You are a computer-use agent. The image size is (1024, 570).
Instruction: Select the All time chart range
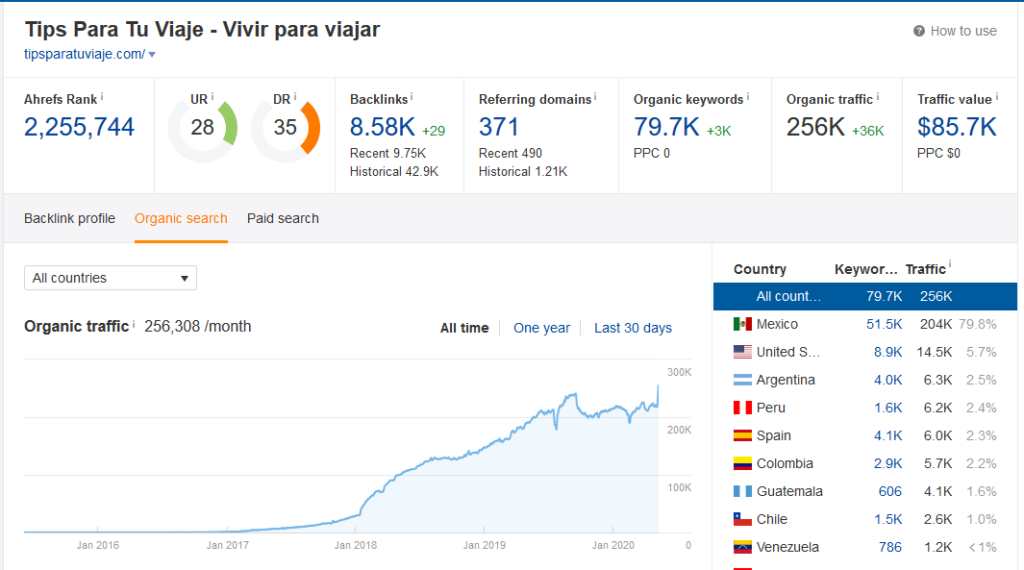tap(464, 328)
